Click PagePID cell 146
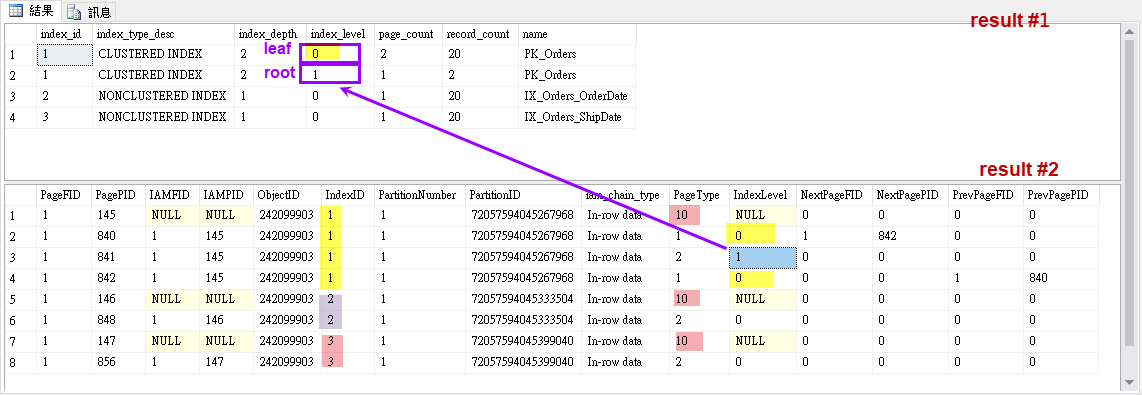1142x395 pixels. pos(119,299)
